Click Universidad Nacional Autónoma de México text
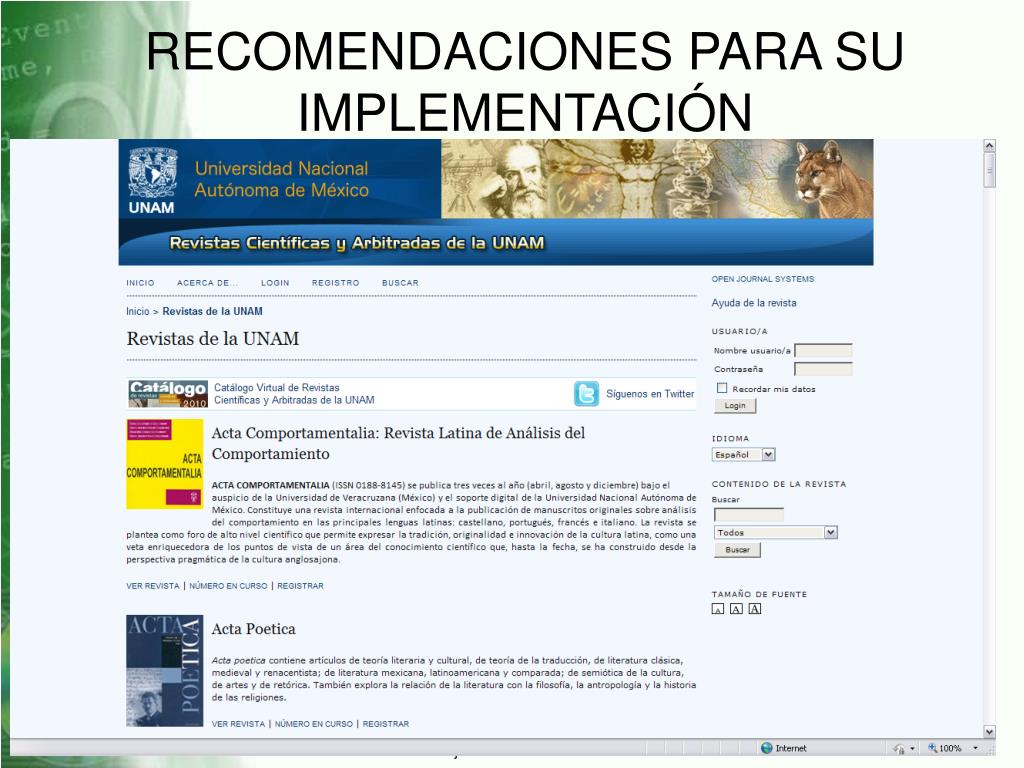Screen dimensions: 1024x768 281,179
